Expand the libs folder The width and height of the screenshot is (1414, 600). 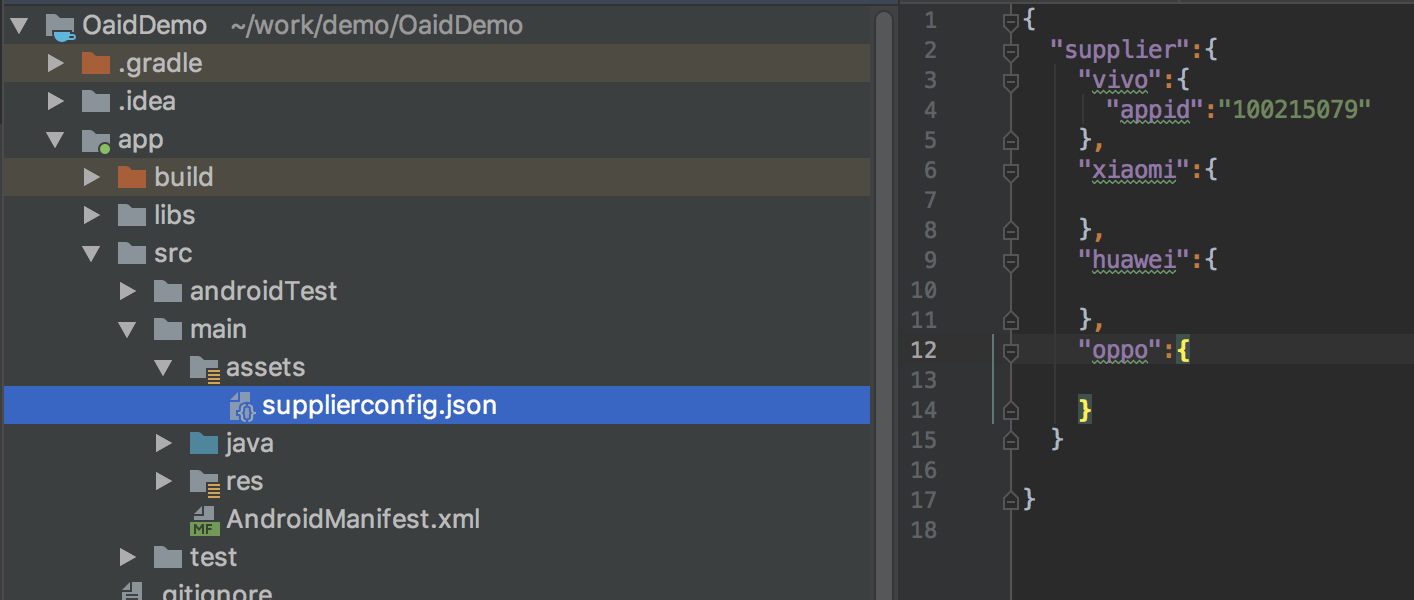point(93,216)
